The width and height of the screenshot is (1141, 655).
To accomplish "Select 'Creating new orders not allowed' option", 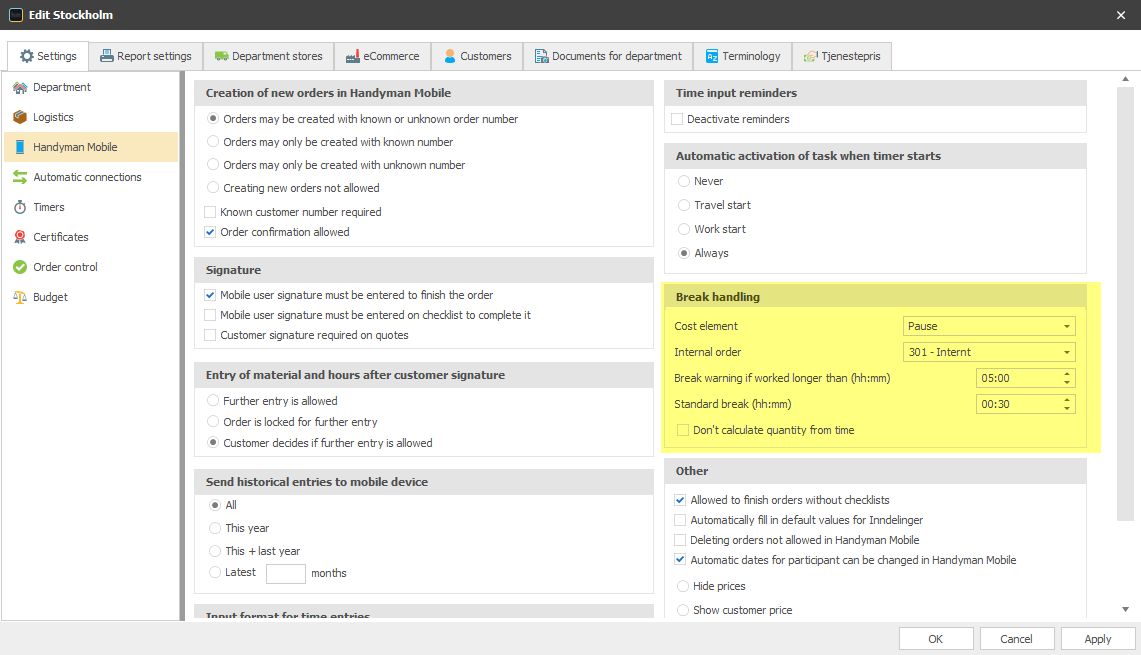I will [x=213, y=188].
